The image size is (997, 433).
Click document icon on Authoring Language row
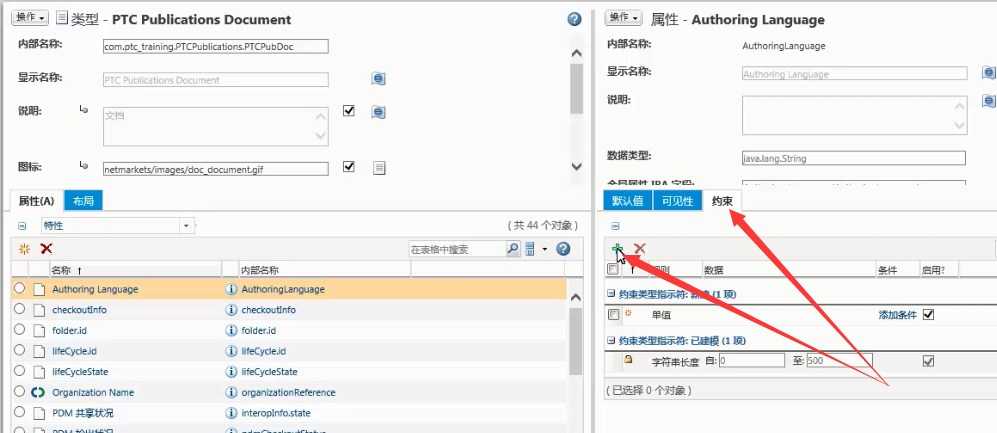[x=39, y=289]
